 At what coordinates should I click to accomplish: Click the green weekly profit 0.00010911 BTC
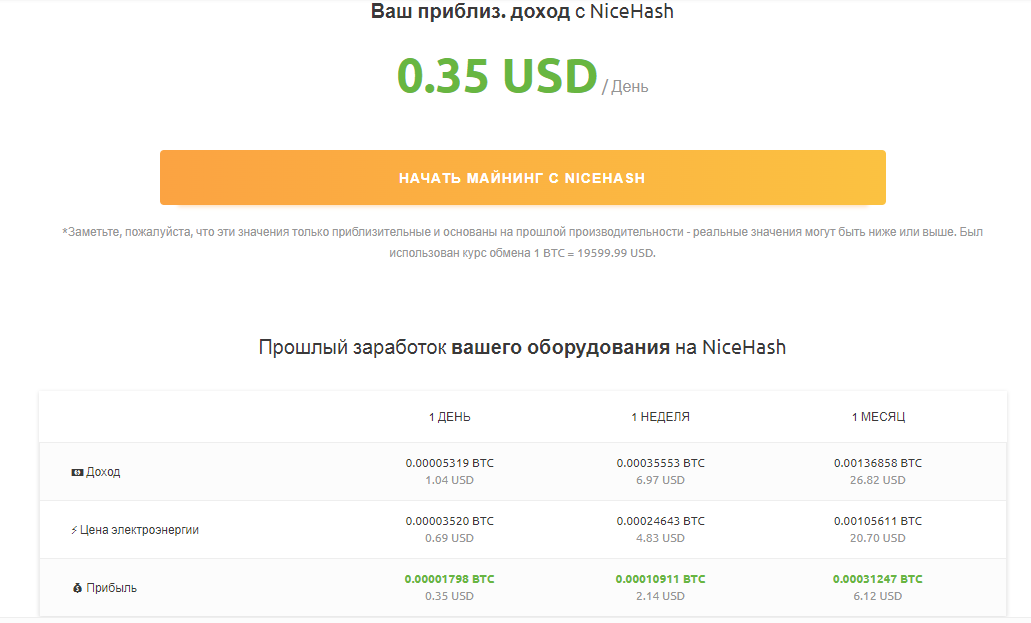[x=660, y=579]
